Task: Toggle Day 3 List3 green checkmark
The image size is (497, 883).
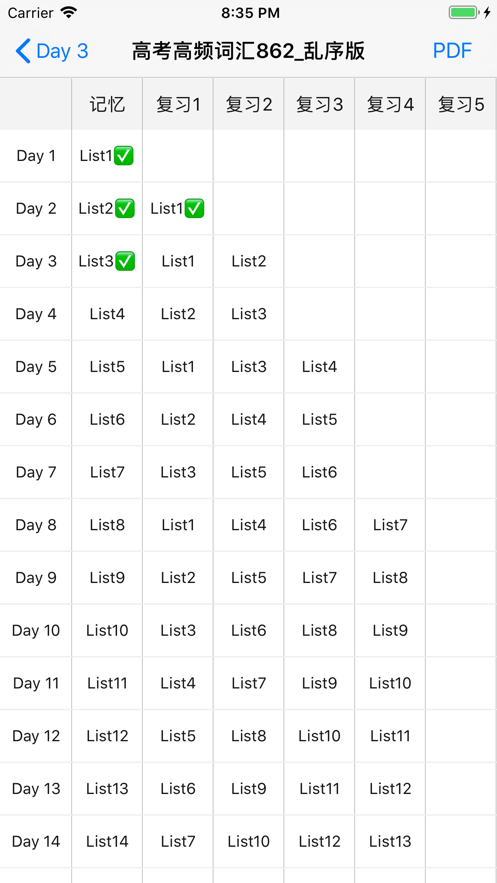Action: [125, 261]
